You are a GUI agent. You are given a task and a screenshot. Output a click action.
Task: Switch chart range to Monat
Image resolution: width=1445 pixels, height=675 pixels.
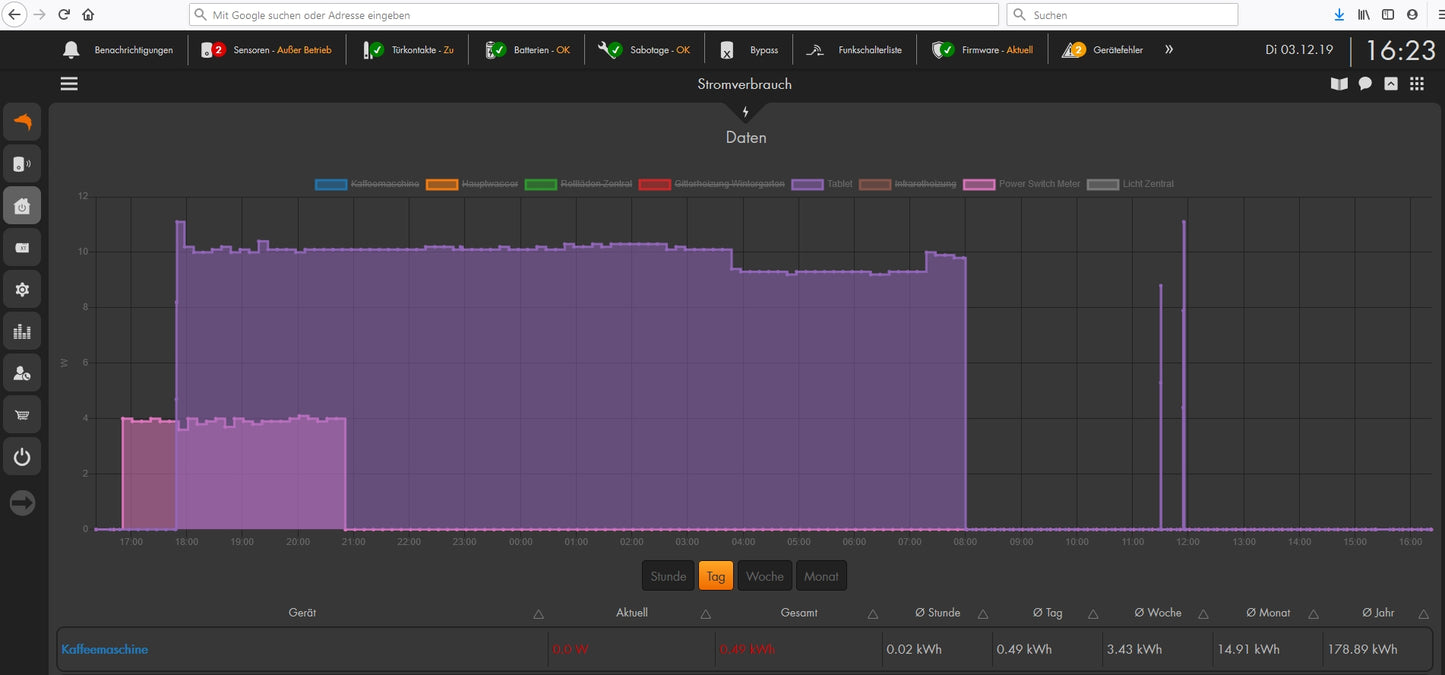(821, 576)
